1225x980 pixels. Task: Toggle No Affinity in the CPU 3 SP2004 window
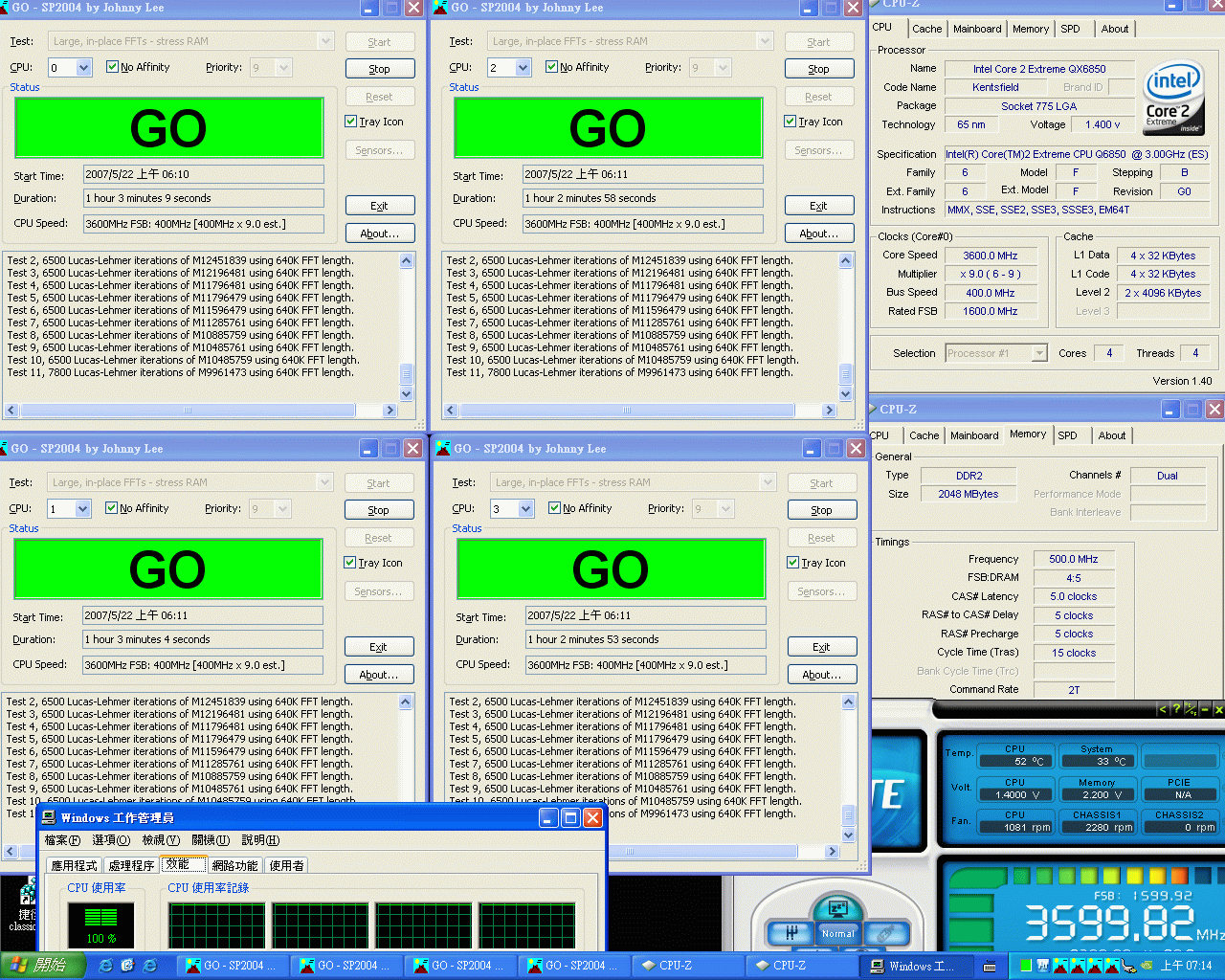point(580,508)
